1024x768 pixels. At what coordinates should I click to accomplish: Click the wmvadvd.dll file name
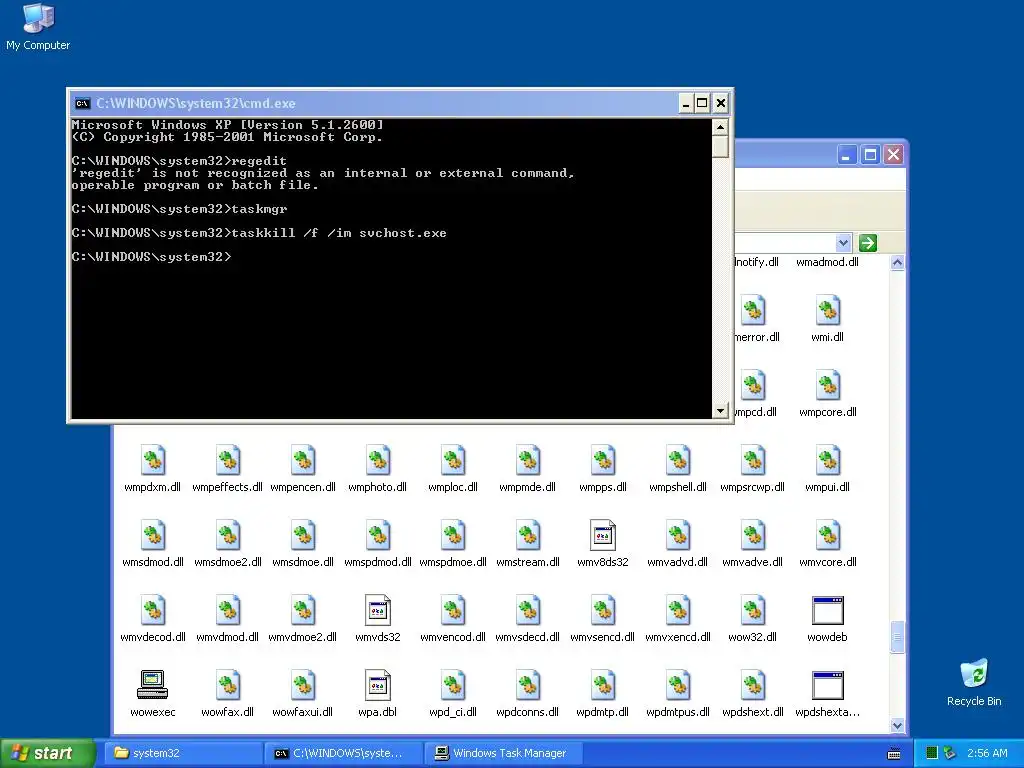coord(678,562)
